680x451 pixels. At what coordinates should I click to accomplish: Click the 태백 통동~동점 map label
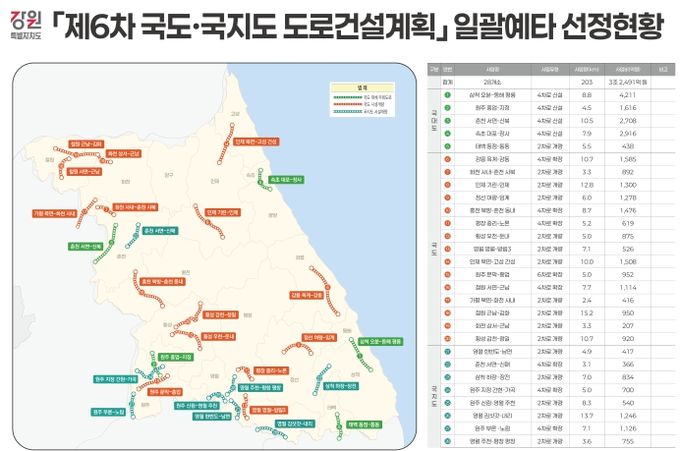(364, 423)
